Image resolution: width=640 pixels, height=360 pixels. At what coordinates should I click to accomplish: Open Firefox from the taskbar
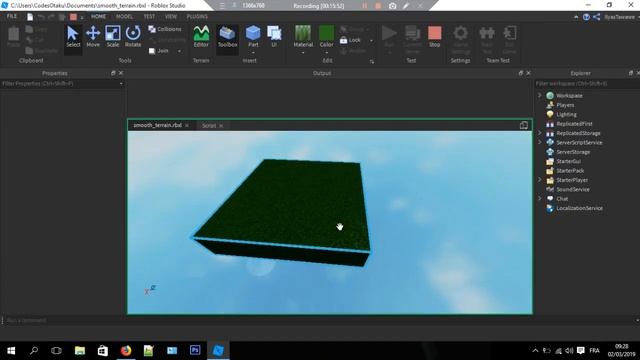(126, 351)
